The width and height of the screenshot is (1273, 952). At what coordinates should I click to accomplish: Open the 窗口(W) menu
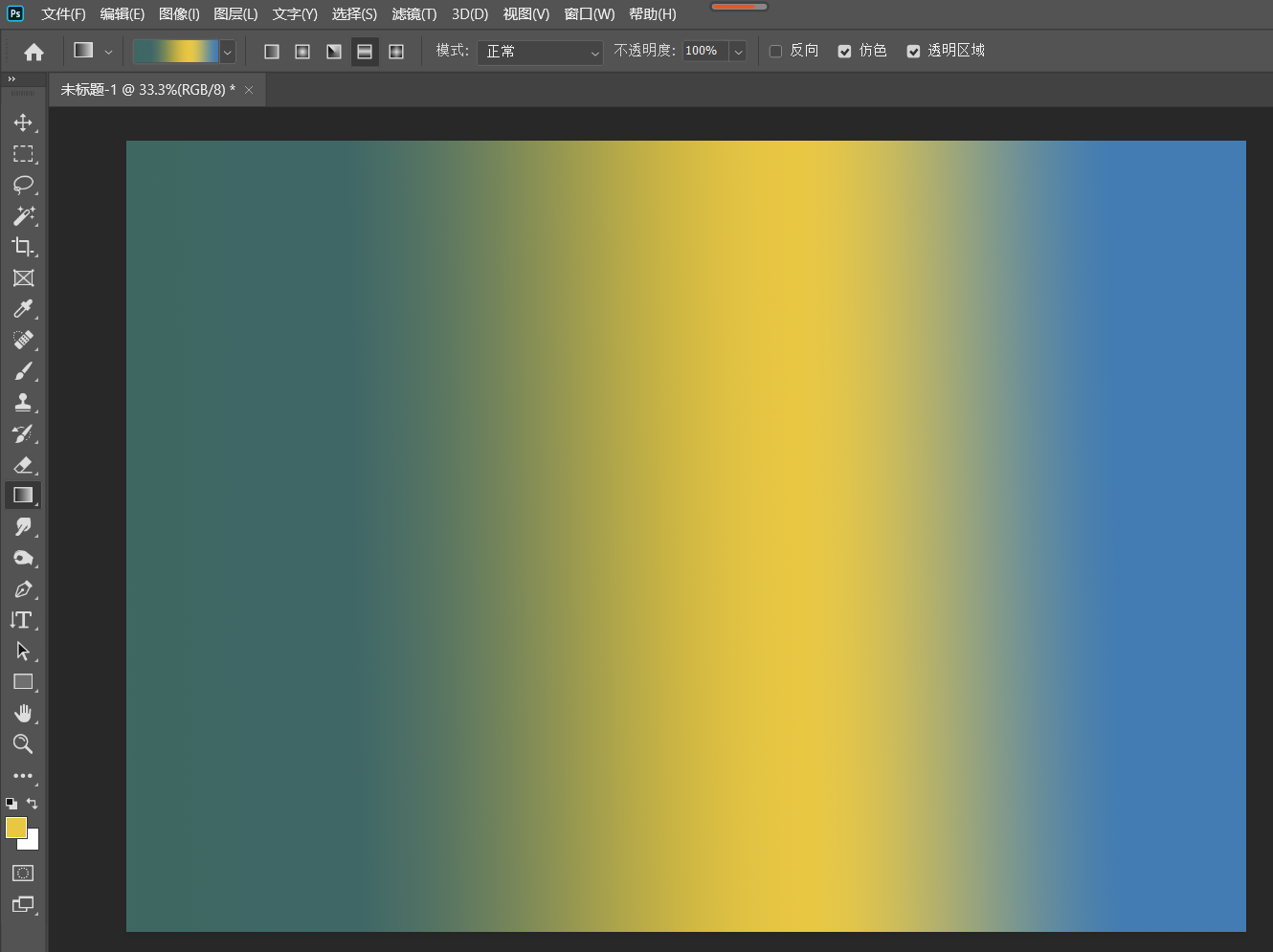590,14
